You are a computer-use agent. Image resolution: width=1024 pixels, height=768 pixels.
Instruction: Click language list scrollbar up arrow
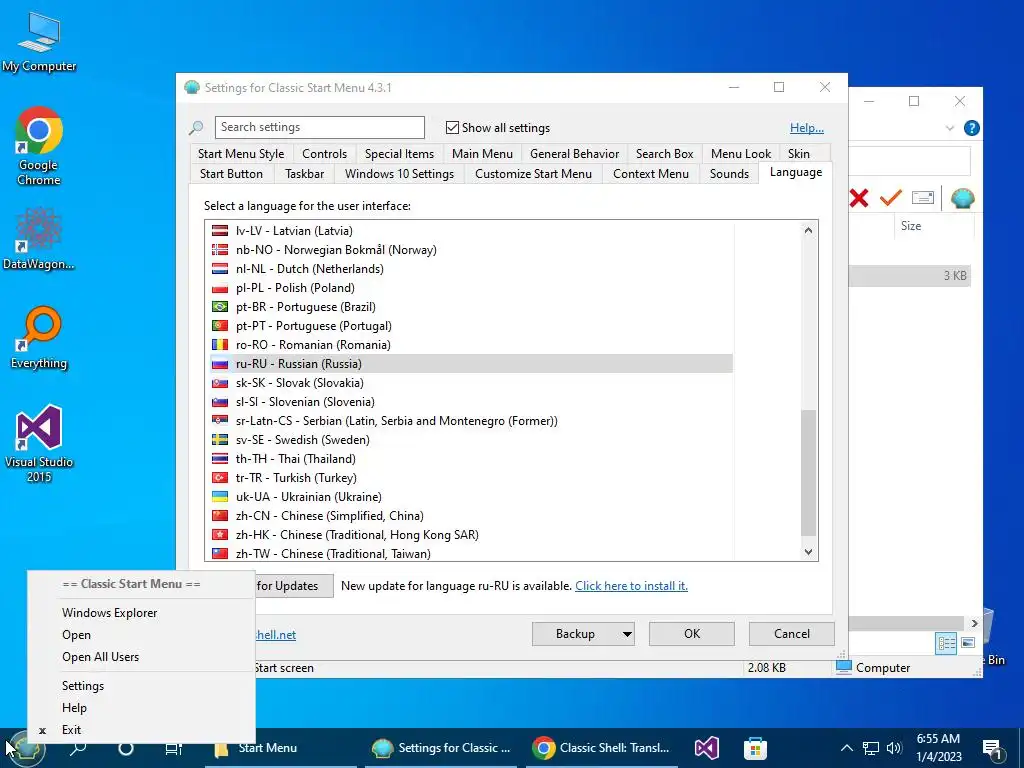[808, 230]
